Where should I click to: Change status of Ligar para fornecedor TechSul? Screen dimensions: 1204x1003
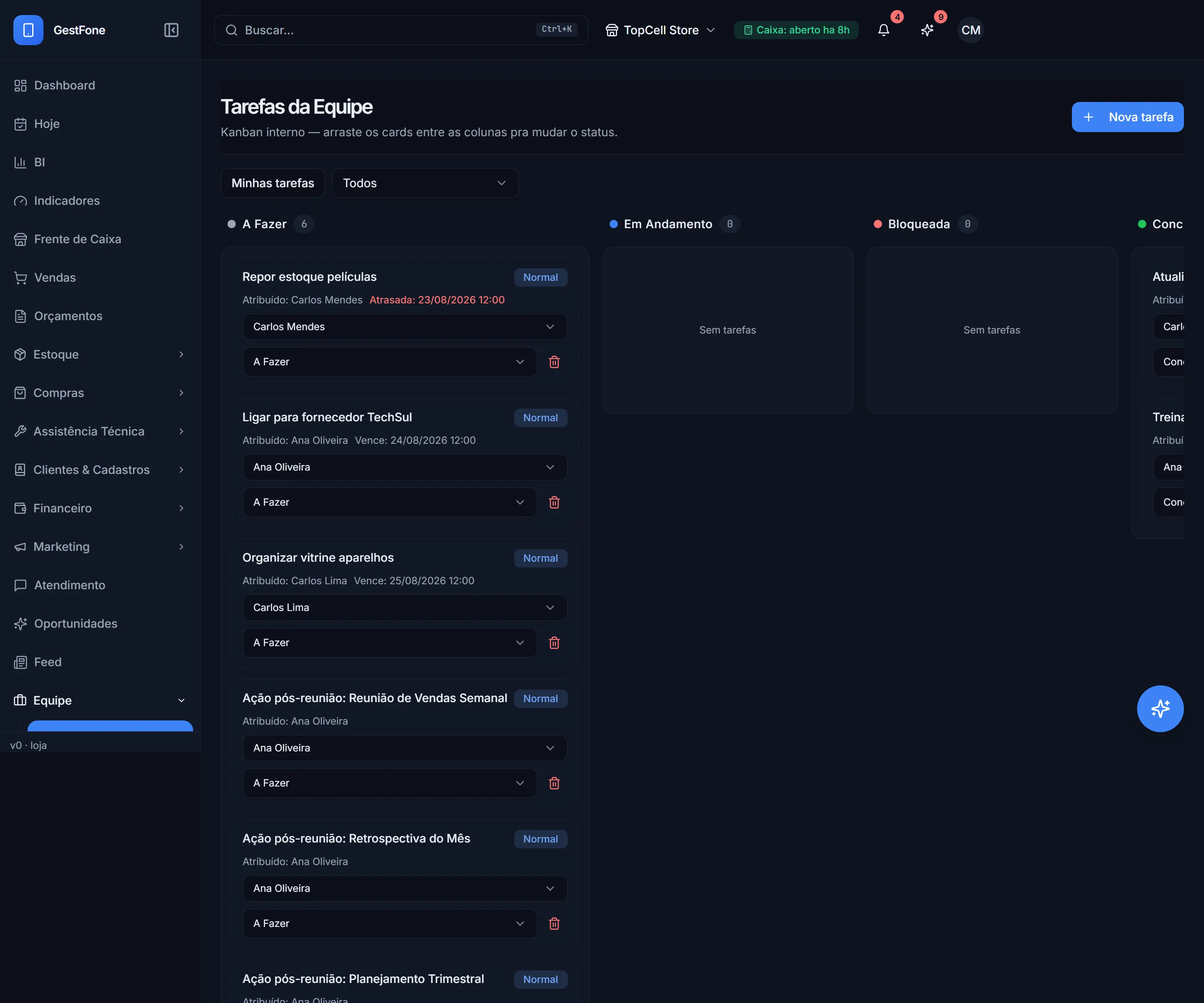(x=390, y=502)
